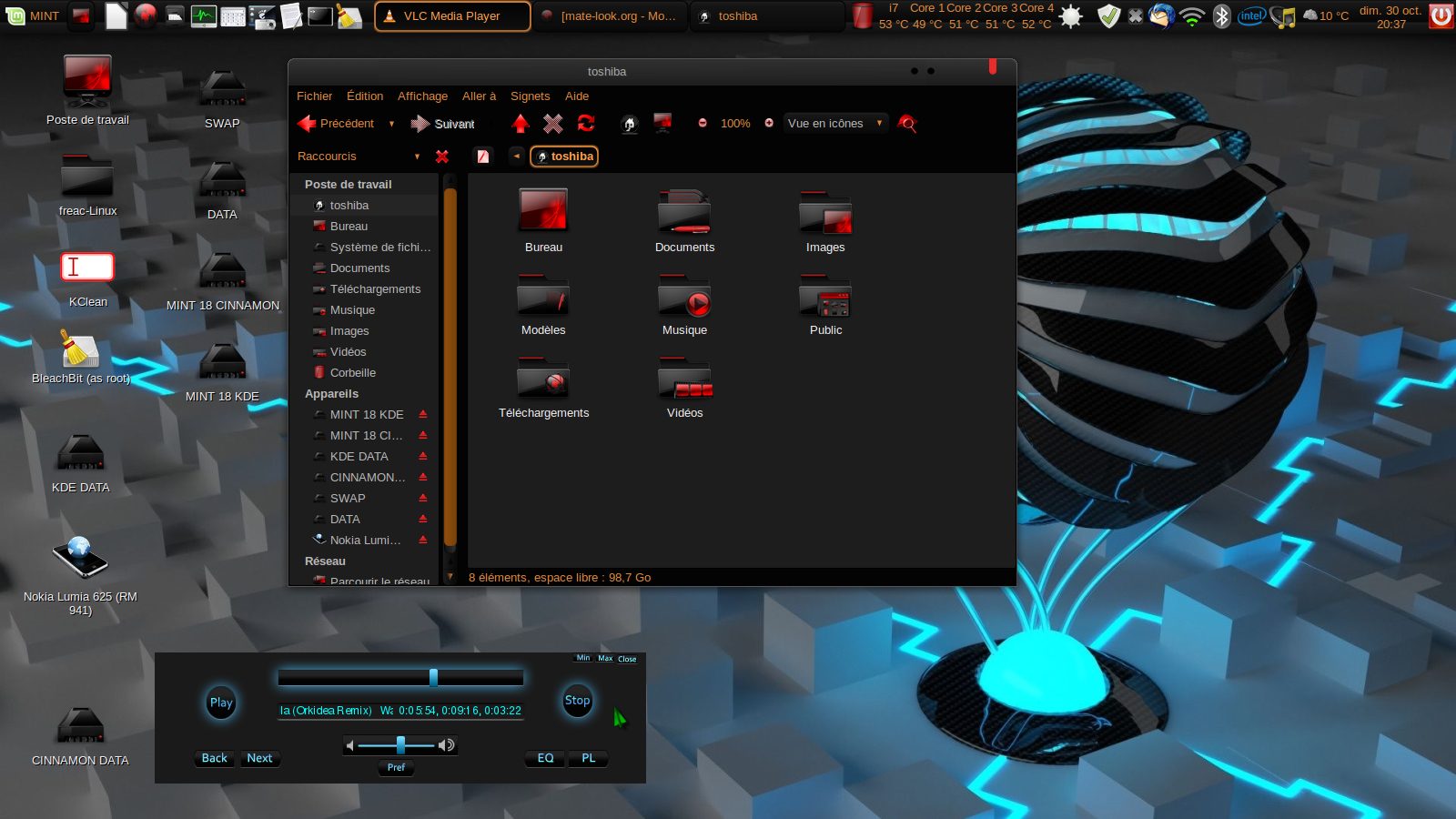Click the path bar left scroll arrow
The height and width of the screenshot is (819, 1456).
tap(516, 157)
